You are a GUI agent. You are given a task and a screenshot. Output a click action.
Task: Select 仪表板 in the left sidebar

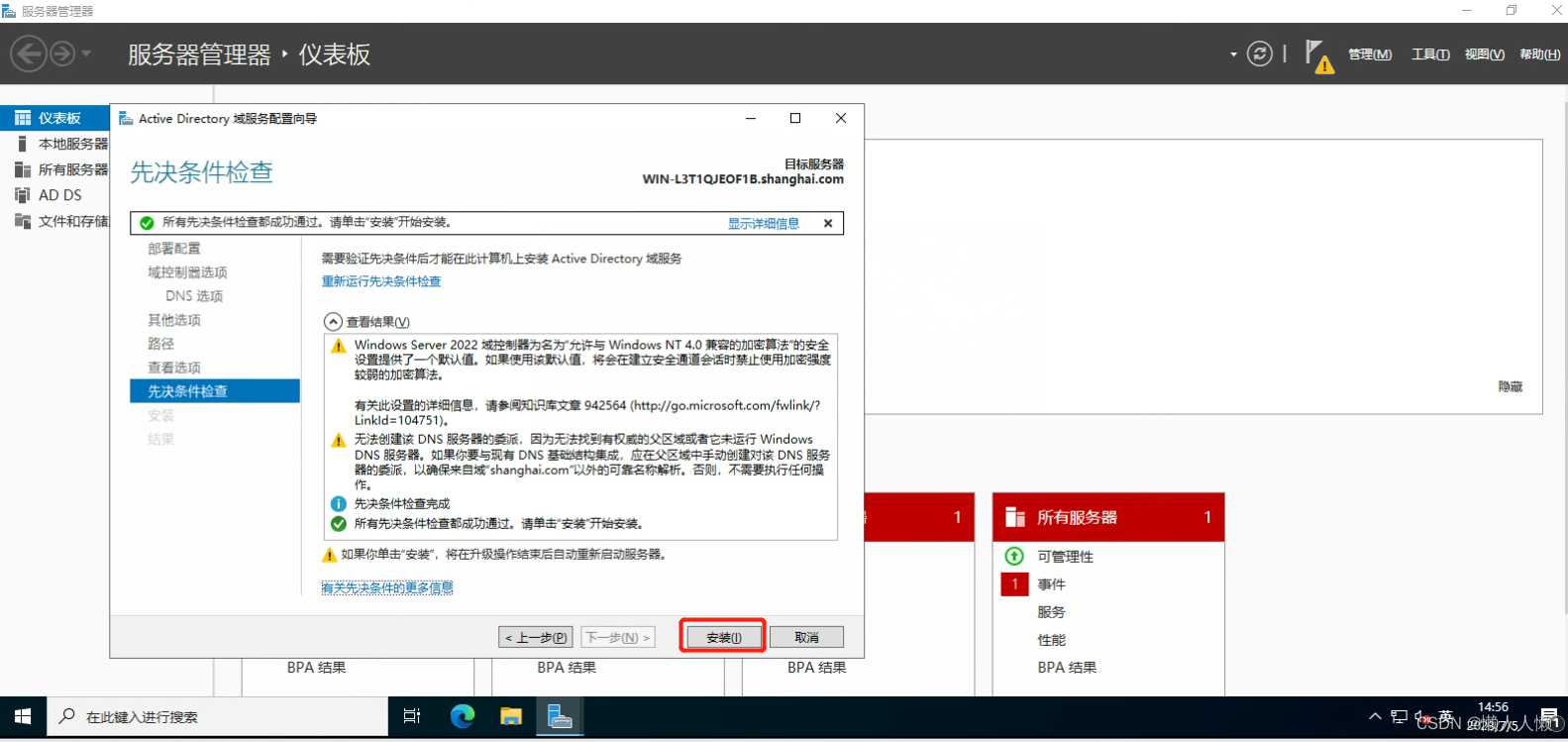55,118
